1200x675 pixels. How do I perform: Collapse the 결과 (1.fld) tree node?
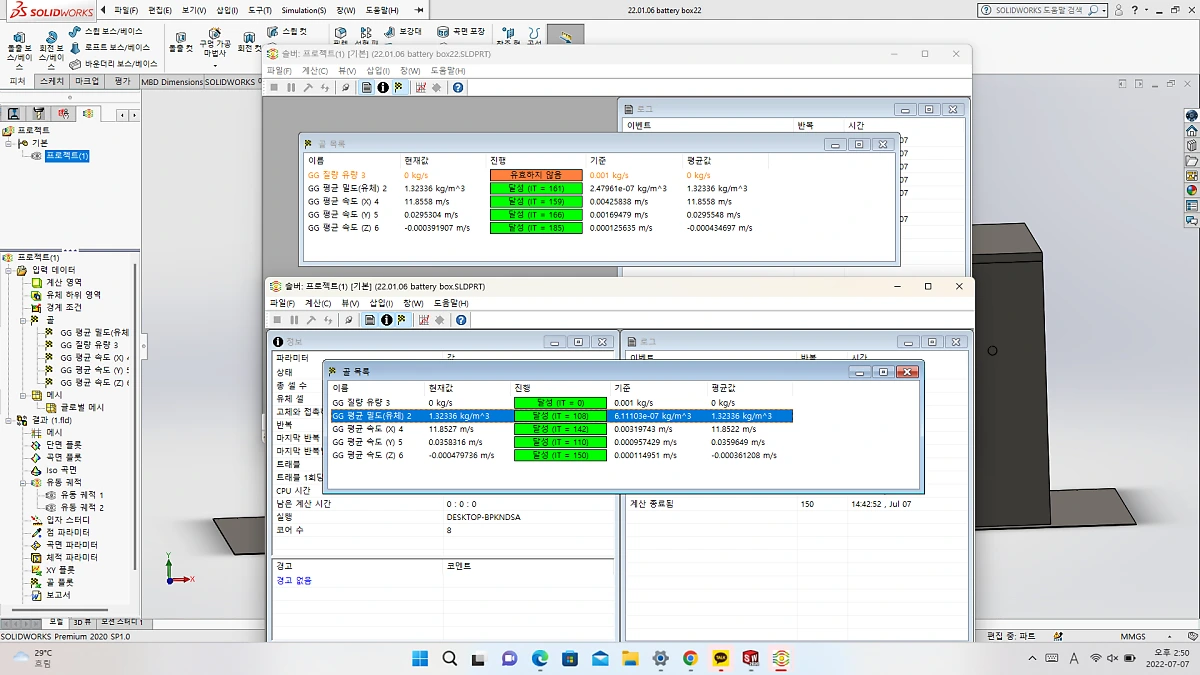pos(8,421)
